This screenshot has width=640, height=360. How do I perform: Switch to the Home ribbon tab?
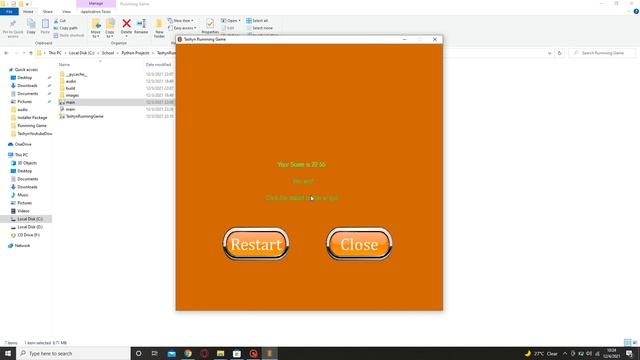pyautogui.click(x=28, y=12)
